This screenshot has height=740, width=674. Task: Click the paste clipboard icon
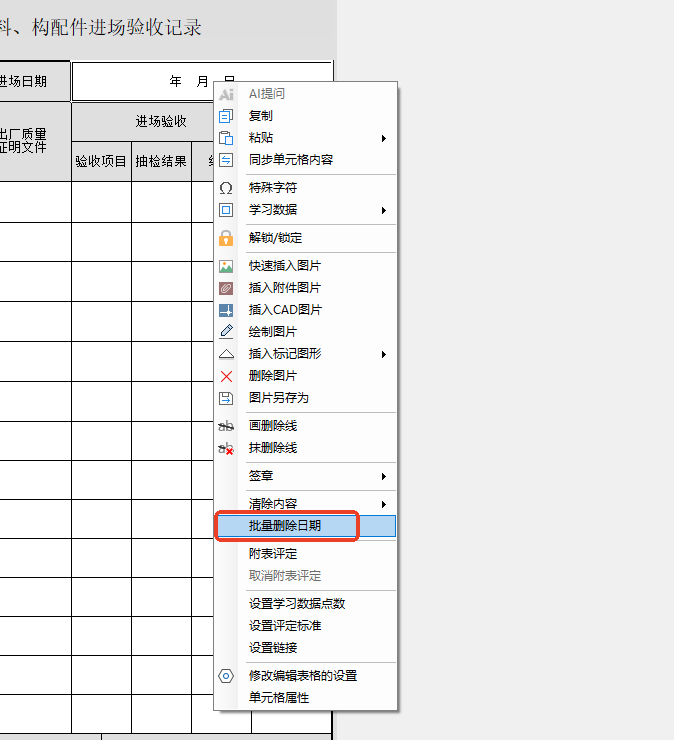point(226,138)
